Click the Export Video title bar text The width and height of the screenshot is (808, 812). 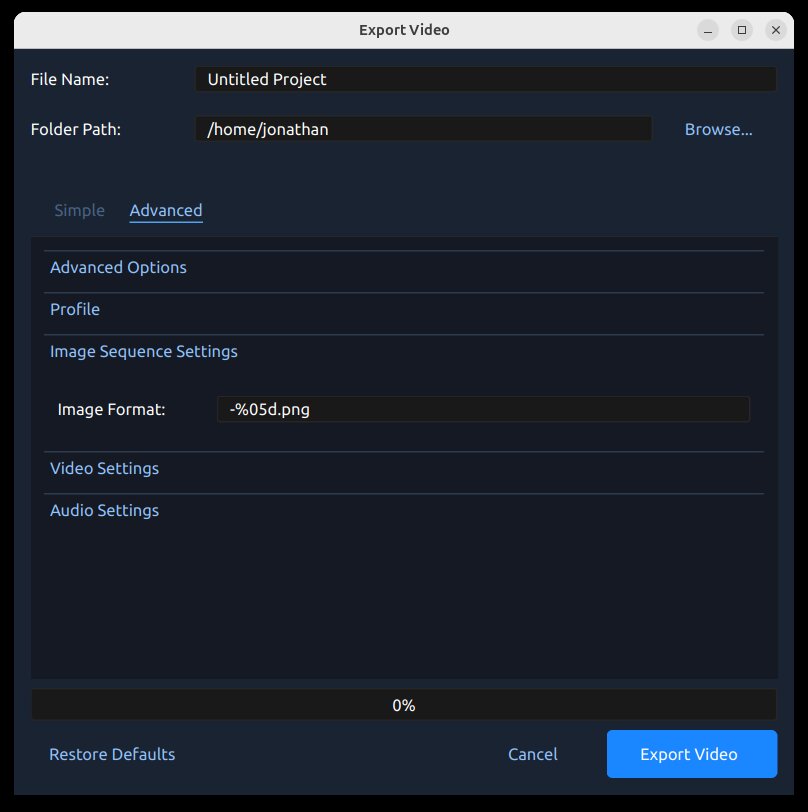click(404, 30)
